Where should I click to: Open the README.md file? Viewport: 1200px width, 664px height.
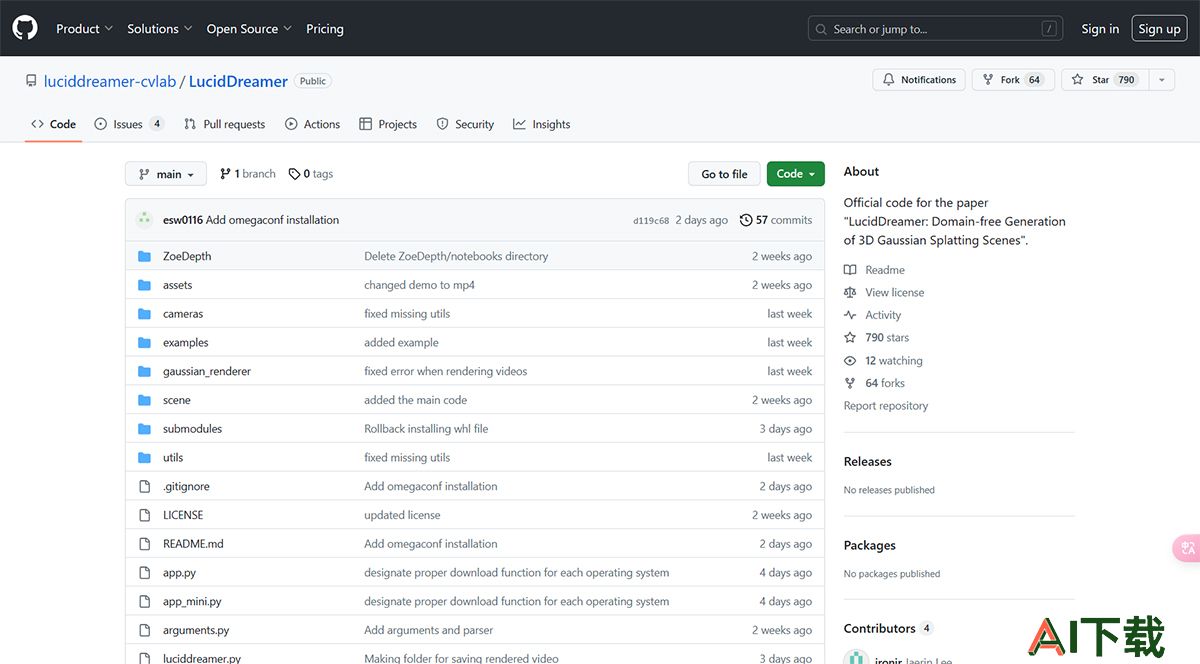pos(193,544)
